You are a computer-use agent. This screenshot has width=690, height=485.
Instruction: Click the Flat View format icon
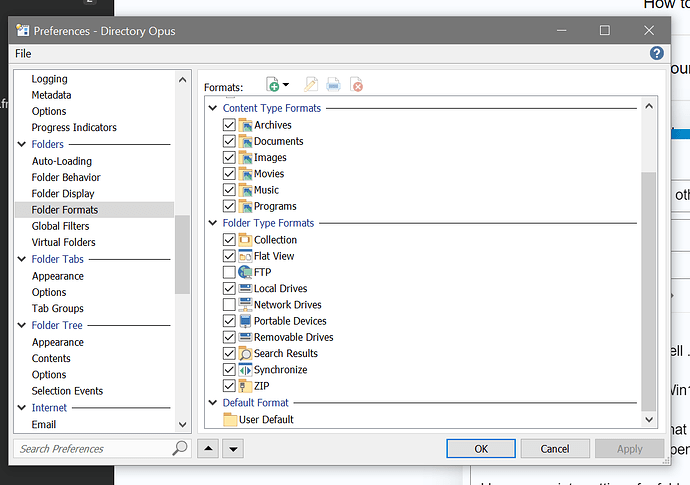point(245,256)
